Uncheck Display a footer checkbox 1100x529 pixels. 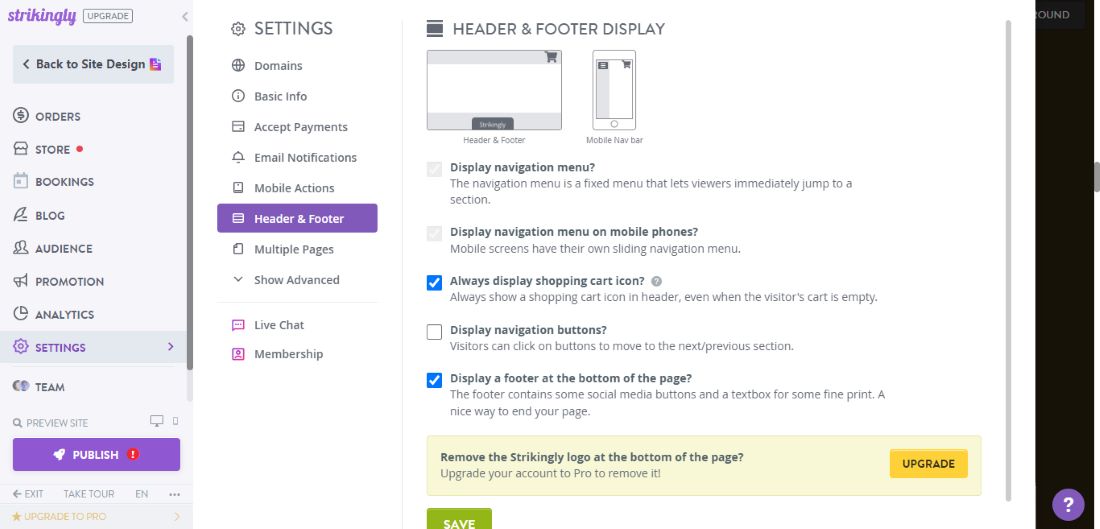pyautogui.click(x=434, y=380)
